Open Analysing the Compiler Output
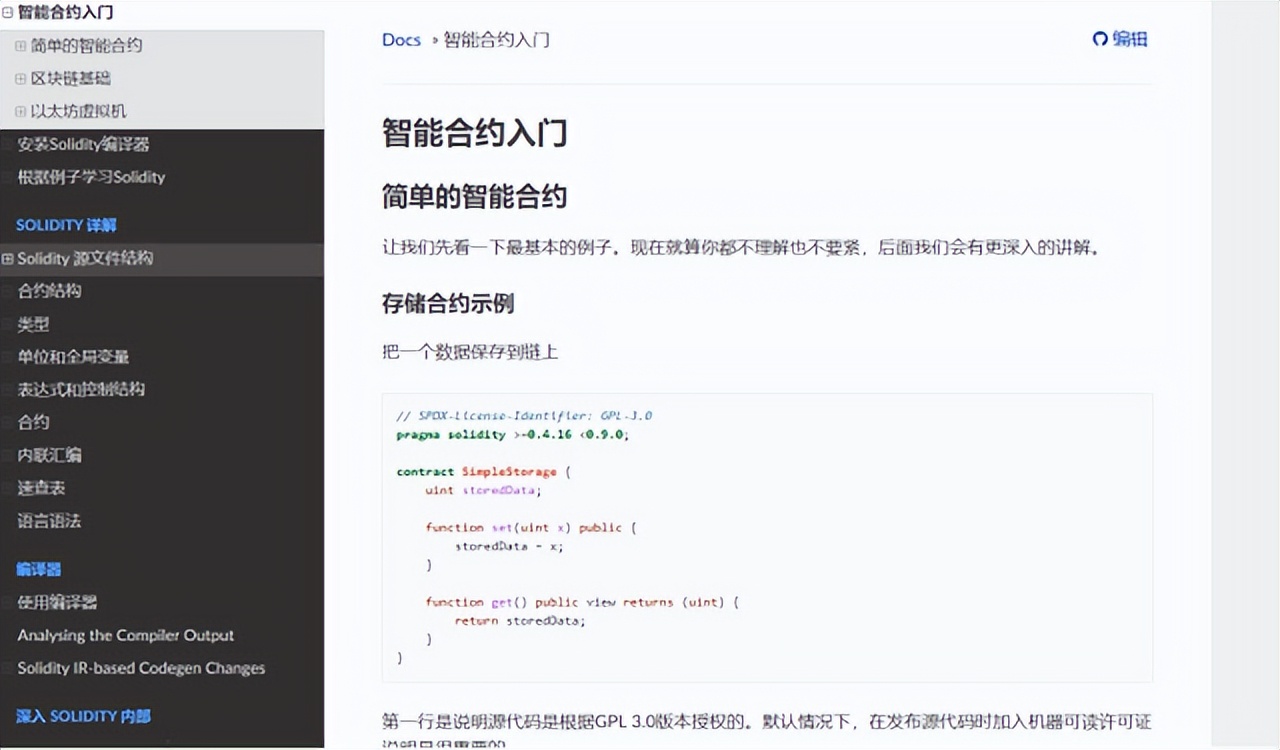The image size is (1280, 750). (125, 635)
